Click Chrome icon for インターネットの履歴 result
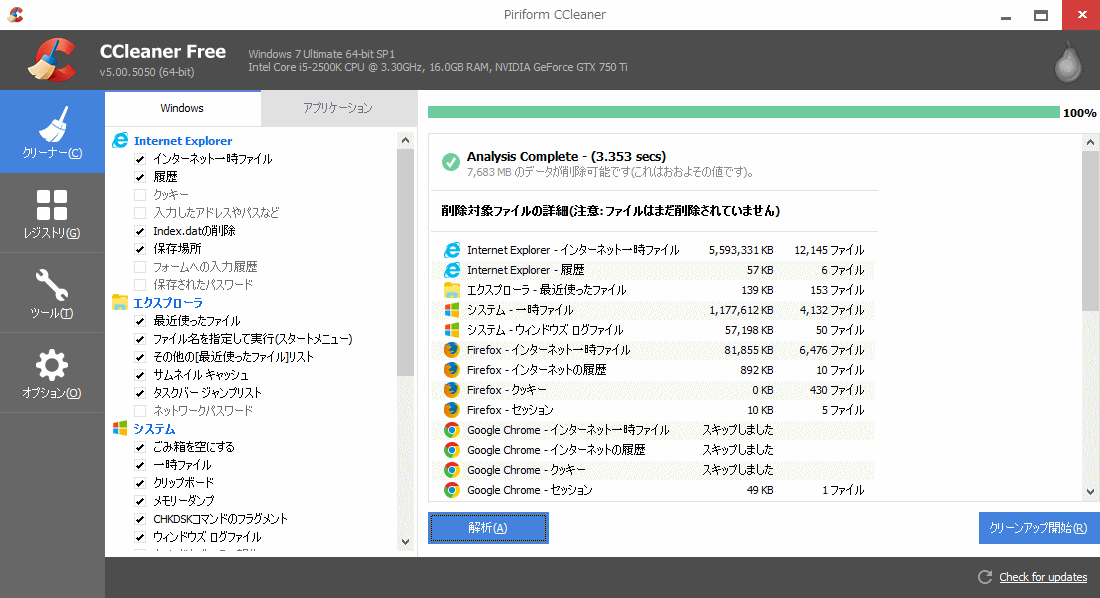 (452, 450)
